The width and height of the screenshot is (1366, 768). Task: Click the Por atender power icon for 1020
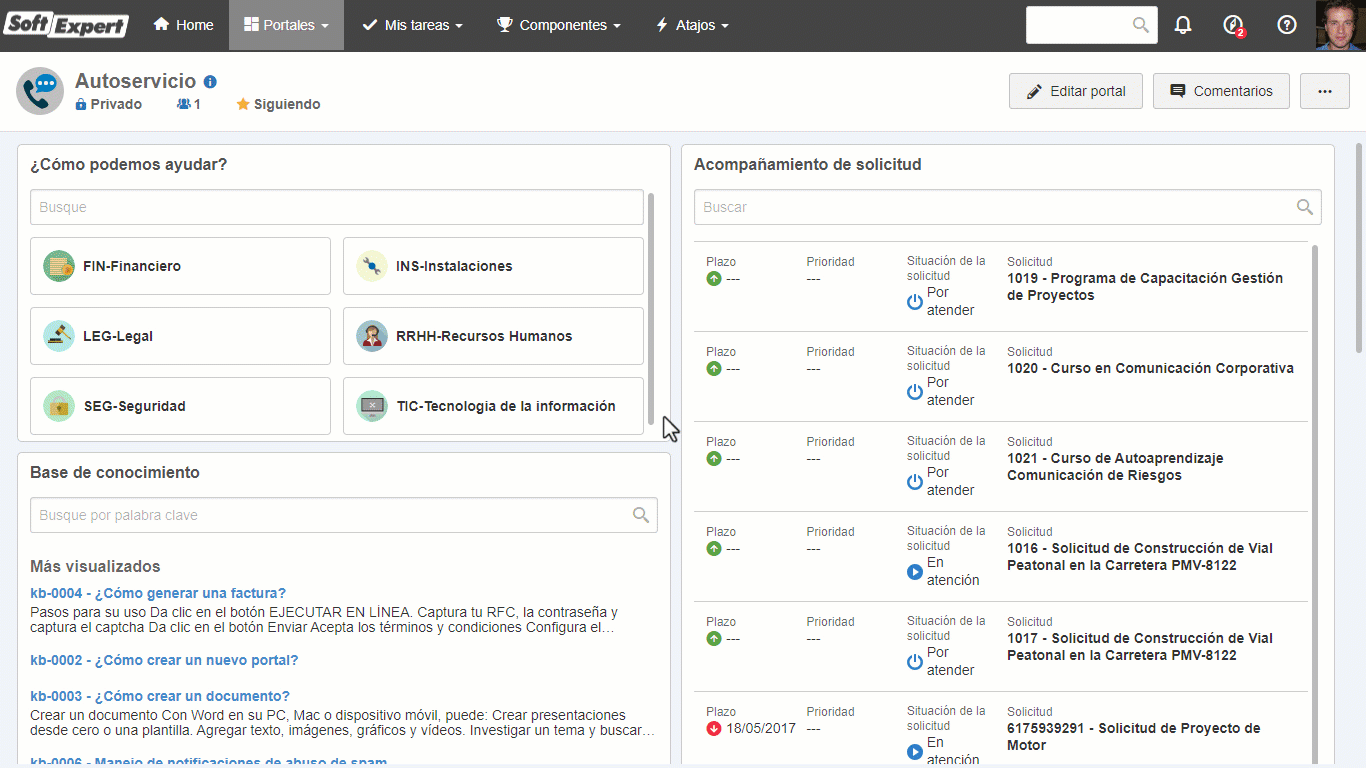(x=915, y=391)
